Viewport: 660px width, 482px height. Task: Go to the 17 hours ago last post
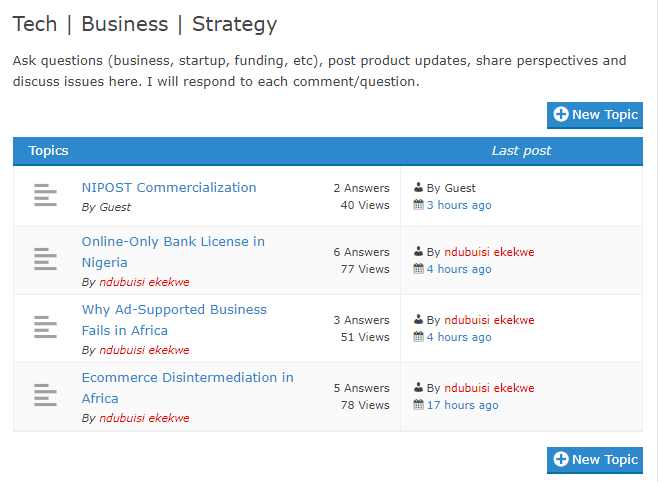click(462, 405)
